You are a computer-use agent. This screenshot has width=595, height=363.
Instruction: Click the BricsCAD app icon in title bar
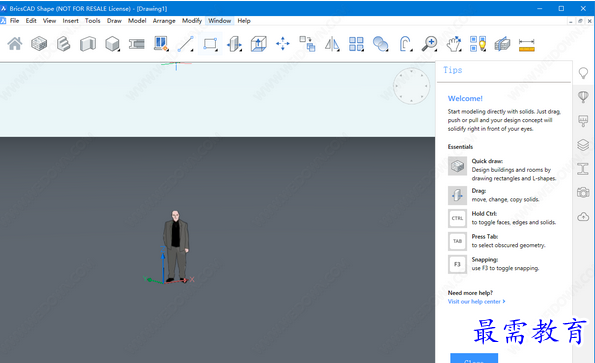click(3, 8)
